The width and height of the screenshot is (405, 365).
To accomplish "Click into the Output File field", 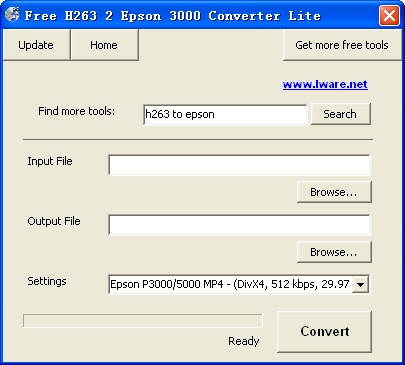I will (x=239, y=225).
